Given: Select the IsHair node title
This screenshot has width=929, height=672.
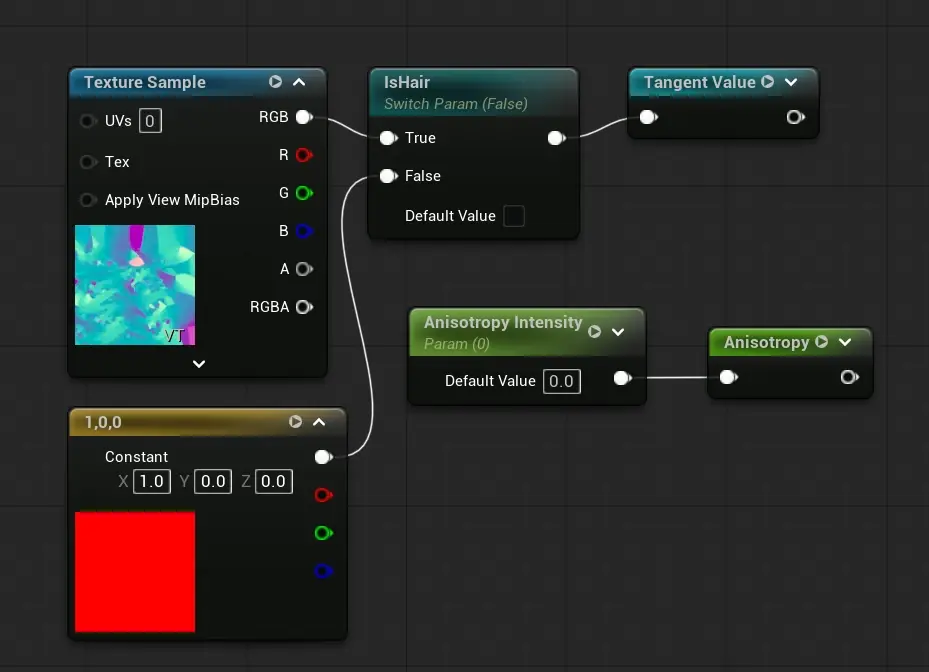Looking at the screenshot, I should click(407, 82).
